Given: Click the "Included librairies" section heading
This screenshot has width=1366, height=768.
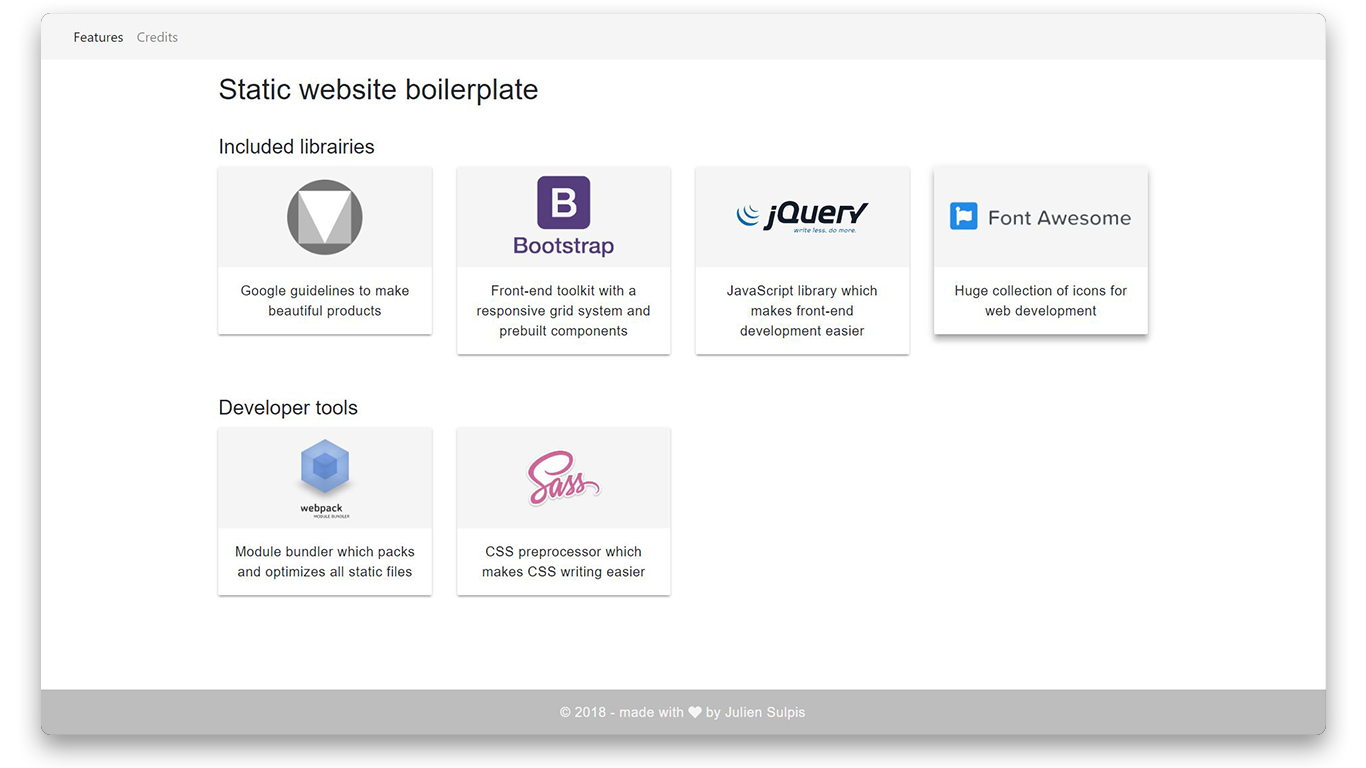Looking at the screenshot, I should coord(296,146).
